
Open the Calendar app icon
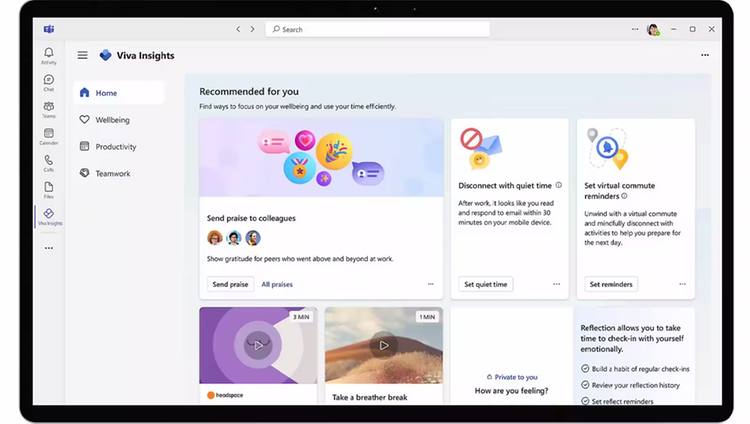pos(49,136)
